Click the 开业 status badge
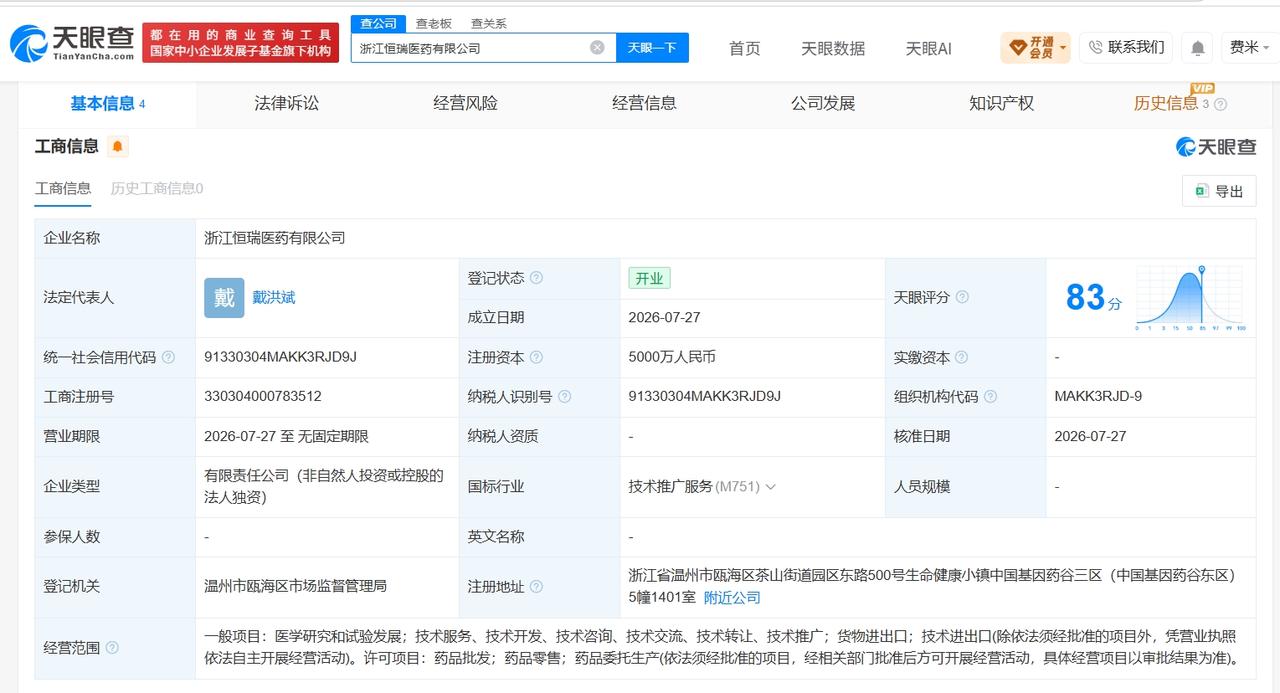Viewport: 1280px width, 693px height. coord(649,278)
